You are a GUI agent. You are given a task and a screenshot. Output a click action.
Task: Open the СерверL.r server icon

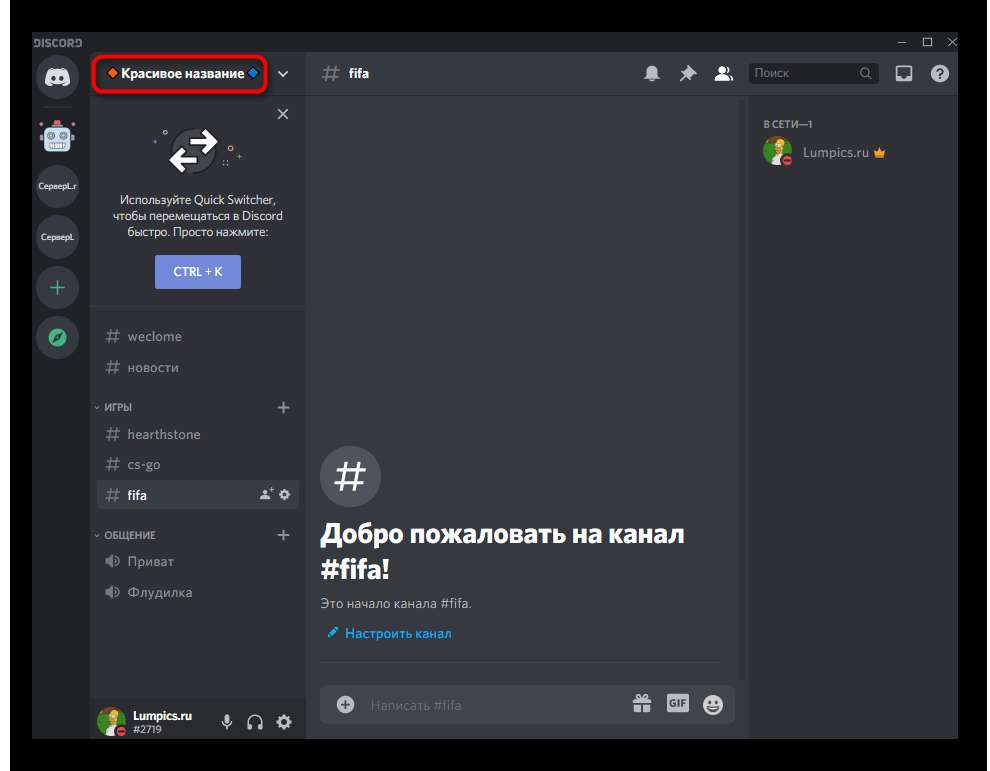(x=57, y=186)
